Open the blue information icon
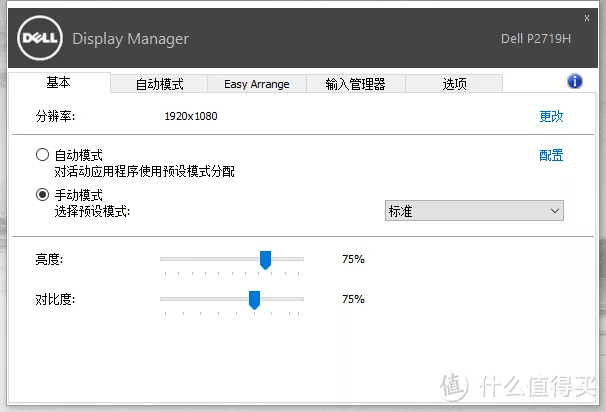 click(x=575, y=82)
